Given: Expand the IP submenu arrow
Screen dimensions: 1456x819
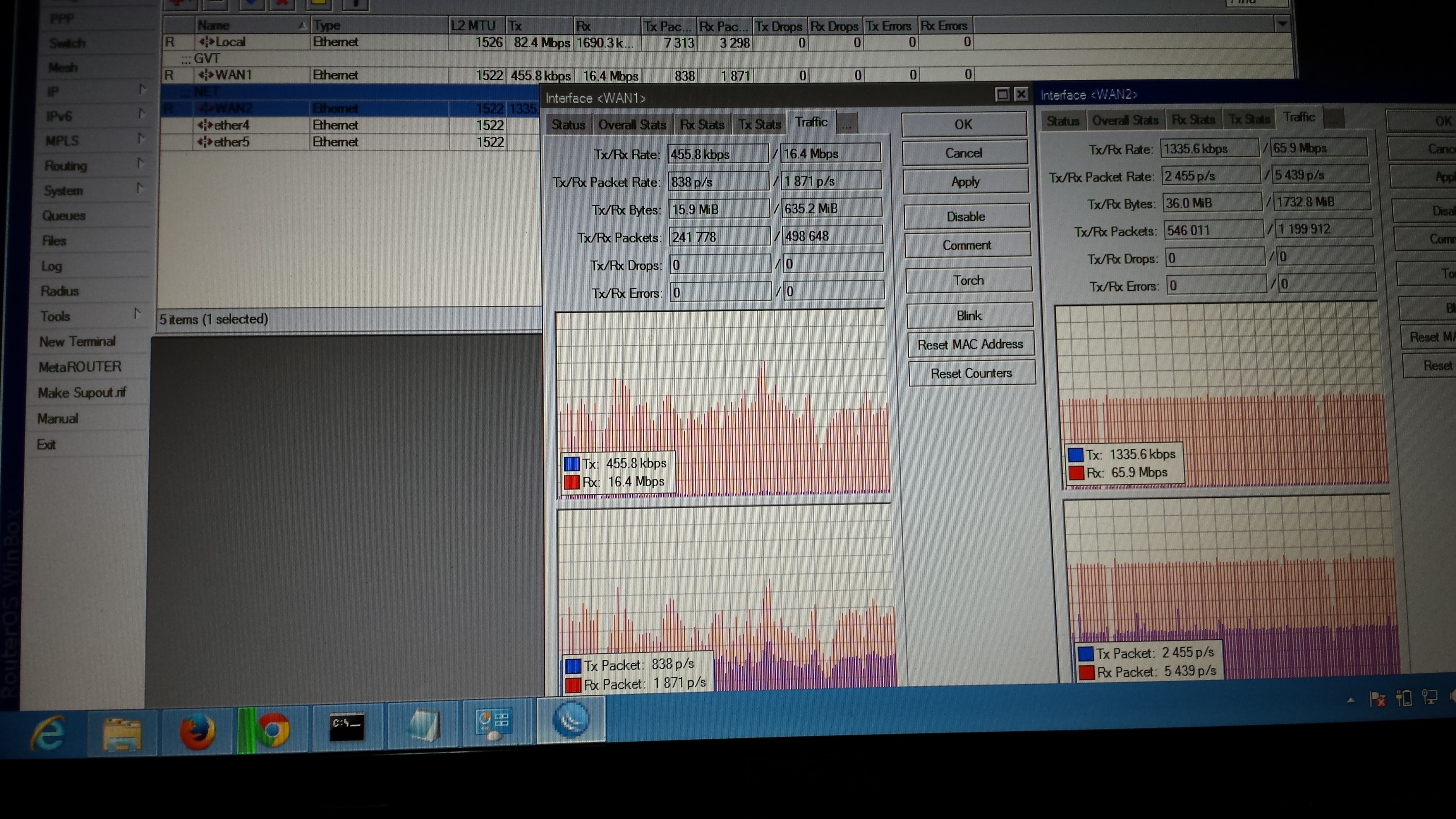Looking at the screenshot, I should click(141, 89).
